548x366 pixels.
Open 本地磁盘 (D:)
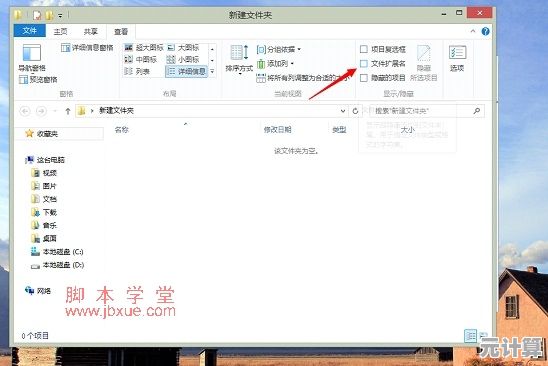coord(58,265)
